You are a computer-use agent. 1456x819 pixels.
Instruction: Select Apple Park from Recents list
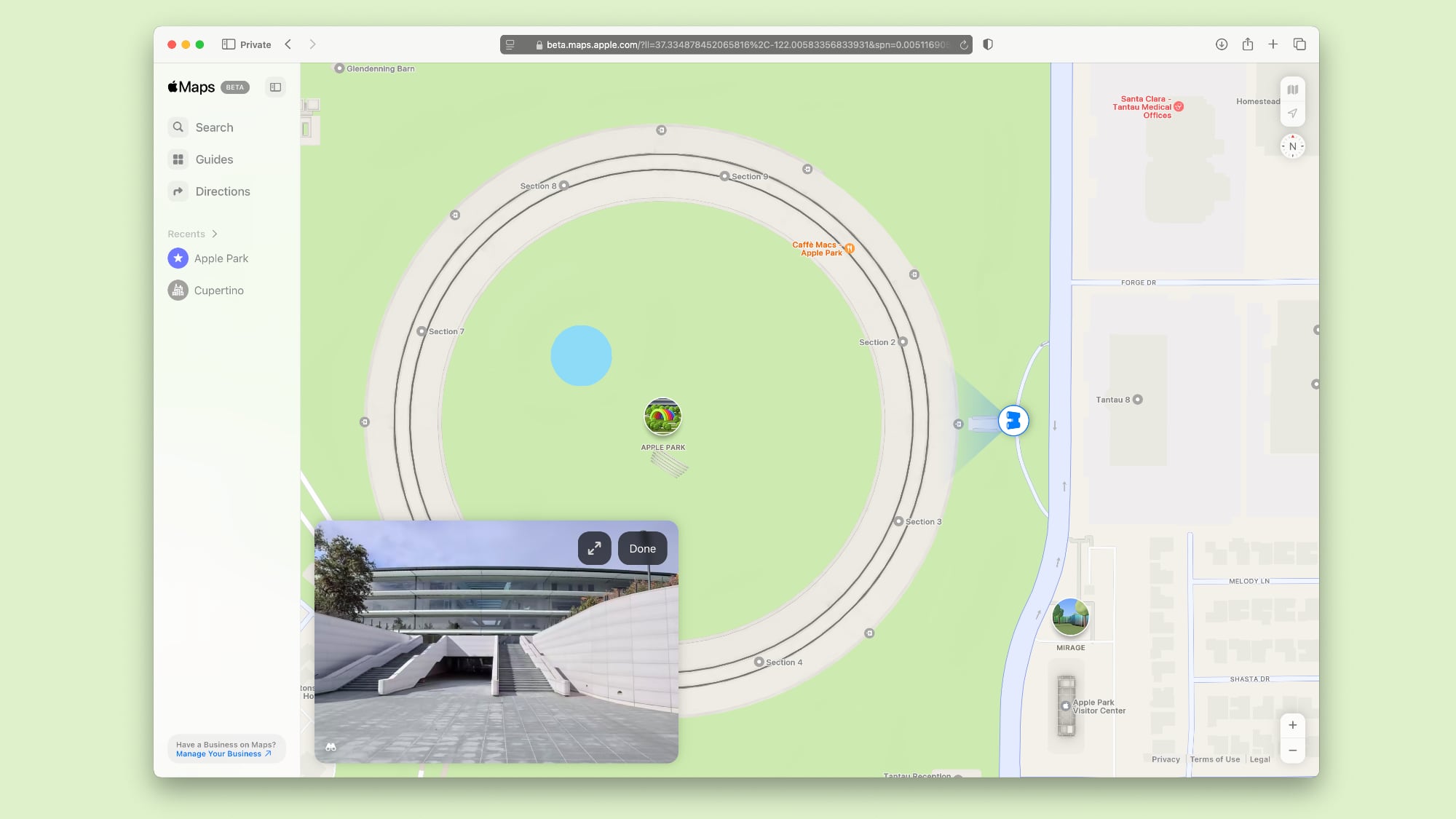click(221, 258)
